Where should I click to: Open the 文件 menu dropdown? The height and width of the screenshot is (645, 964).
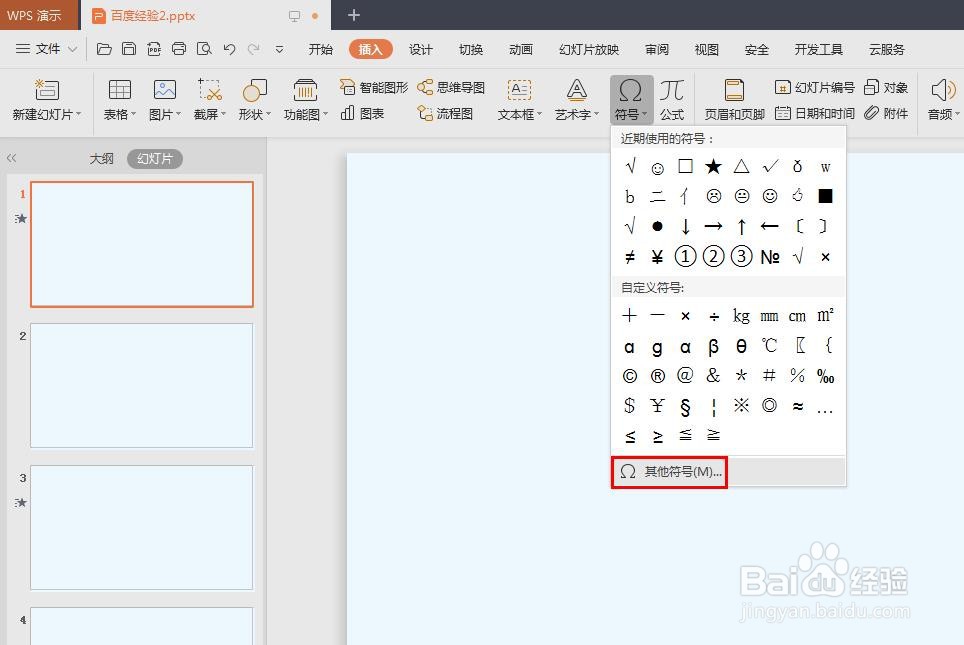(46, 49)
